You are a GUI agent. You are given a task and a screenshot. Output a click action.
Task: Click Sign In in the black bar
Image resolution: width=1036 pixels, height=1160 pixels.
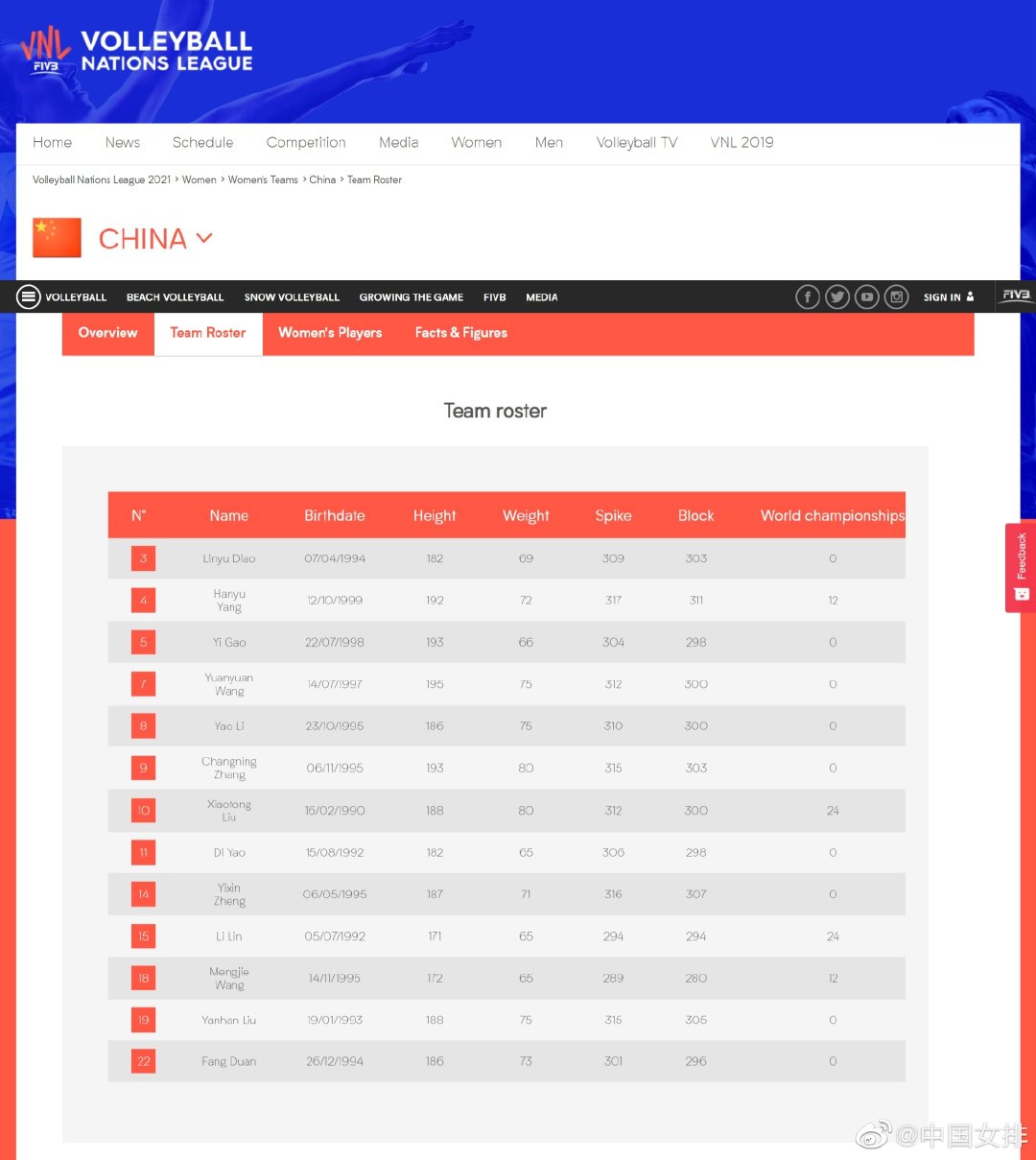click(x=948, y=297)
